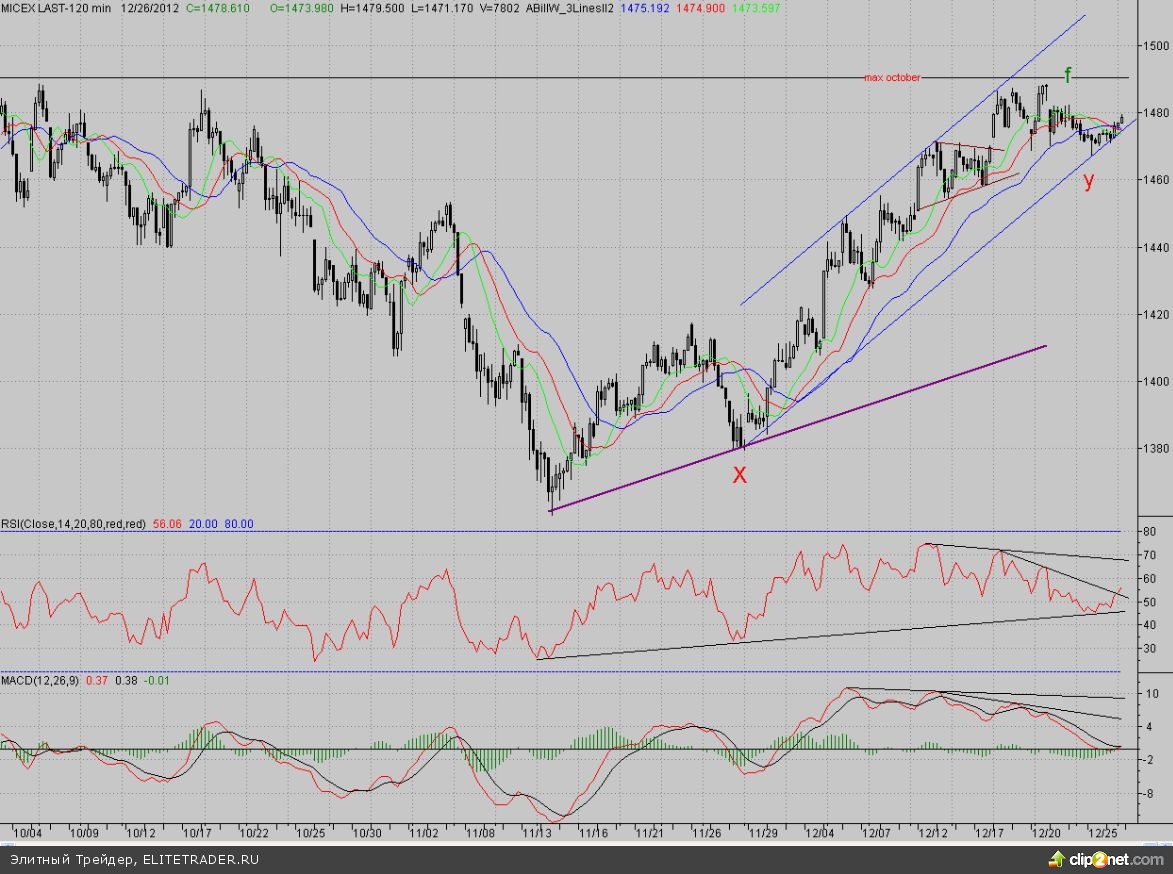This screenshot has width=1173, height=874.
Task: Select the "max october" horizontal line label
Action: click(892, 77)
